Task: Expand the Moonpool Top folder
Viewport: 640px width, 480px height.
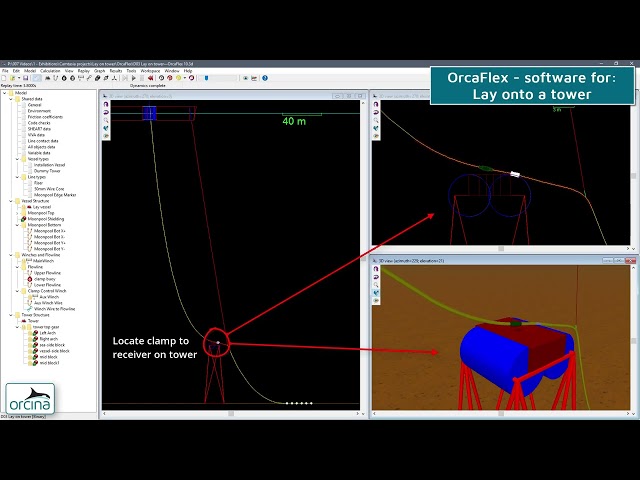Action: click(x=17, y=213)
